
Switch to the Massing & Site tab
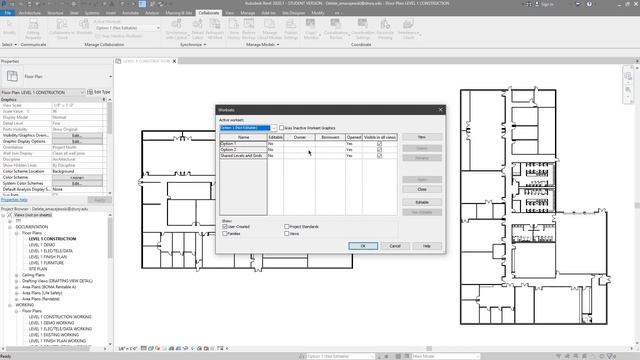(x=179, y=13)
